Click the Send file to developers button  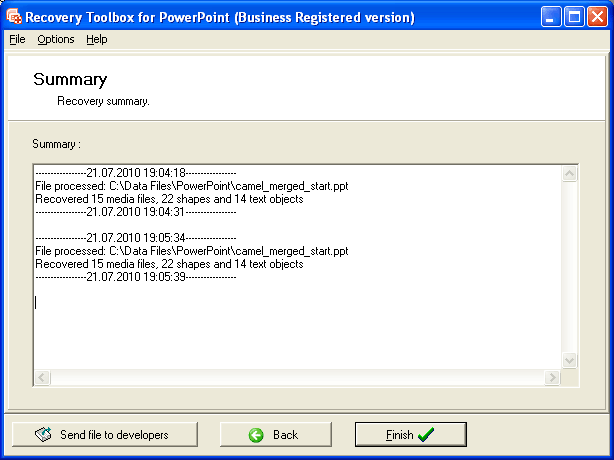(x=105, y=435)
